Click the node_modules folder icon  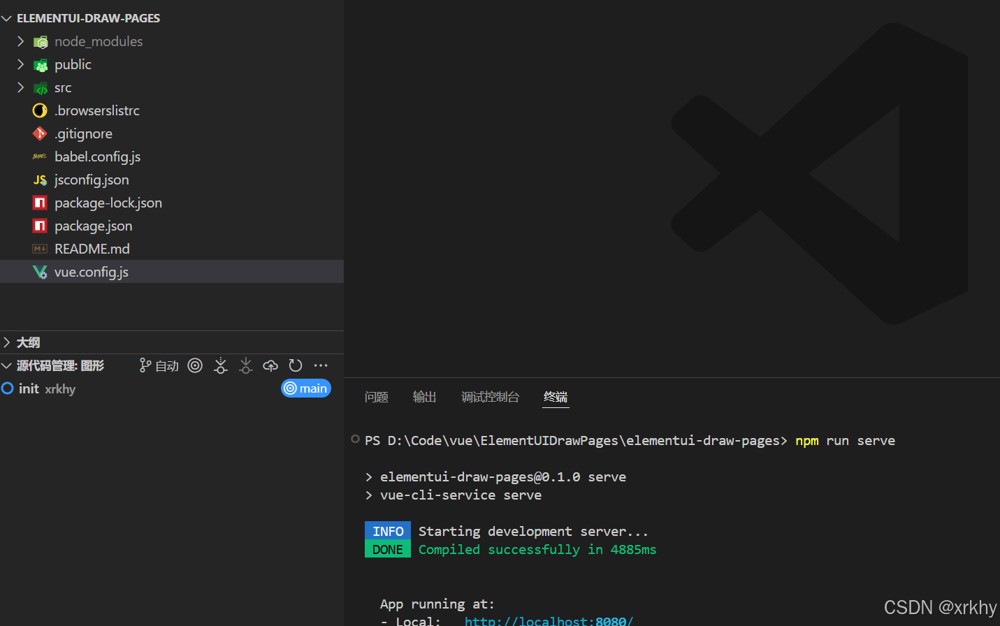(40, 42)
